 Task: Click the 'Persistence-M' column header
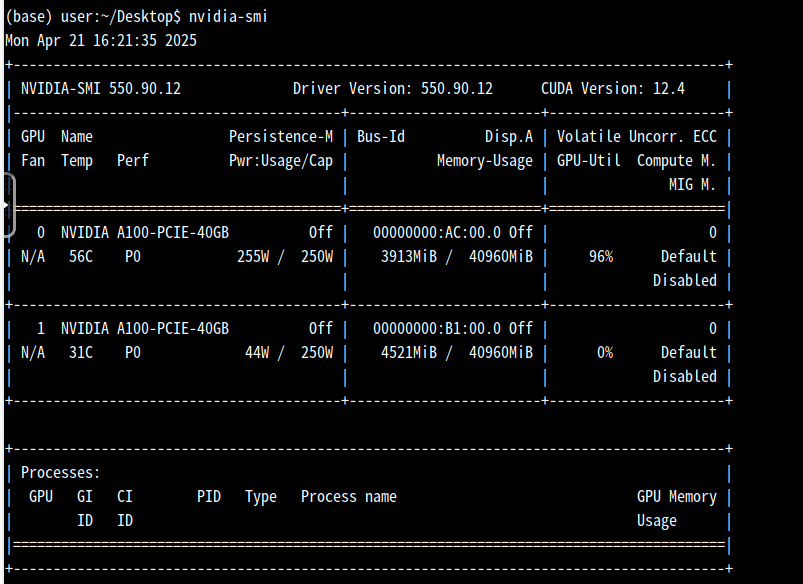[281, 137]
